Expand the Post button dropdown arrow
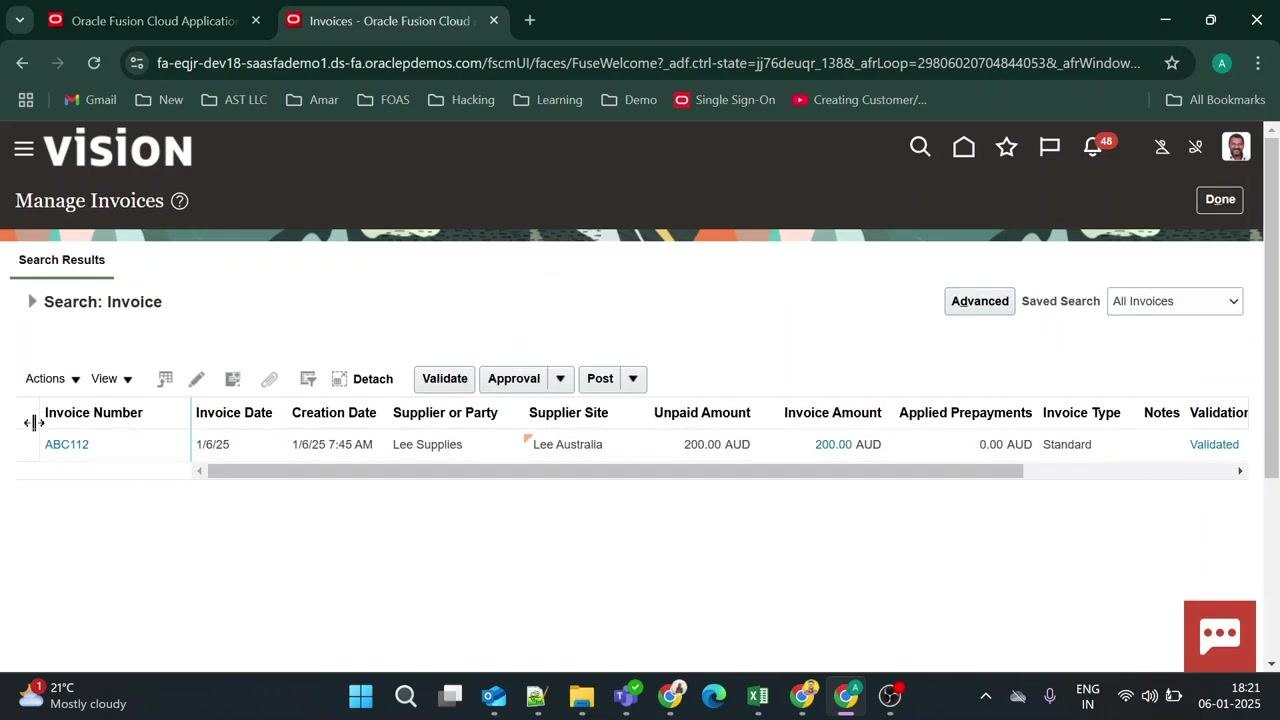 tap(633, 379)
